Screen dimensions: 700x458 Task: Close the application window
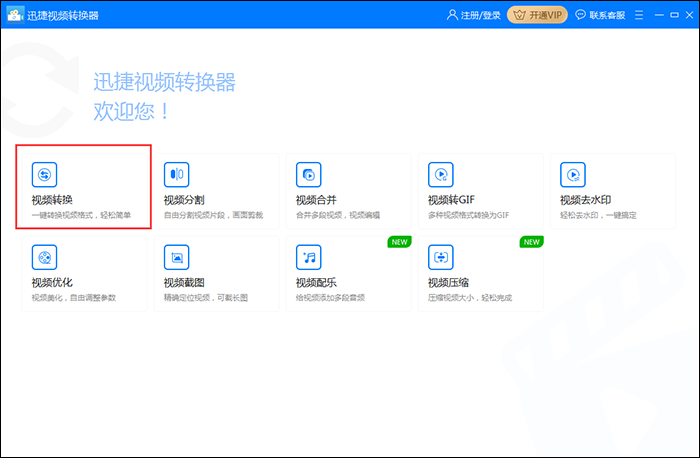point(689,15)
